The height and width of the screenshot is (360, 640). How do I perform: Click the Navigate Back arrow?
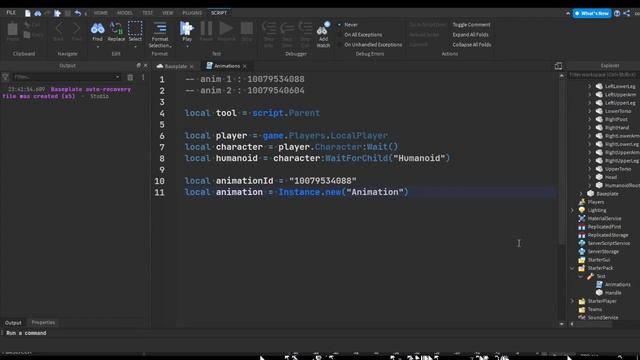click(x=59, y=29)
